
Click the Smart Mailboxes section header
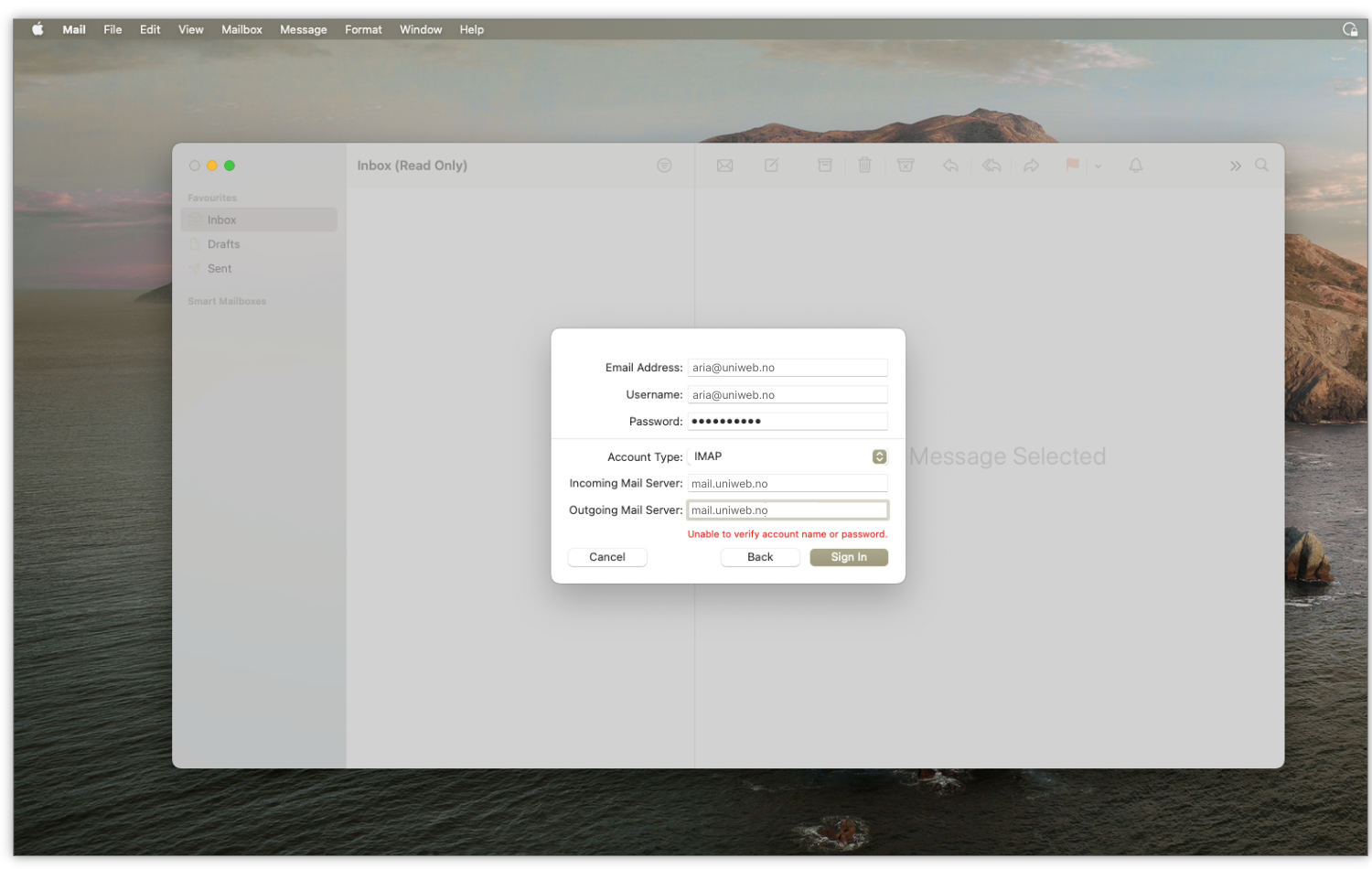click(227, 301)
